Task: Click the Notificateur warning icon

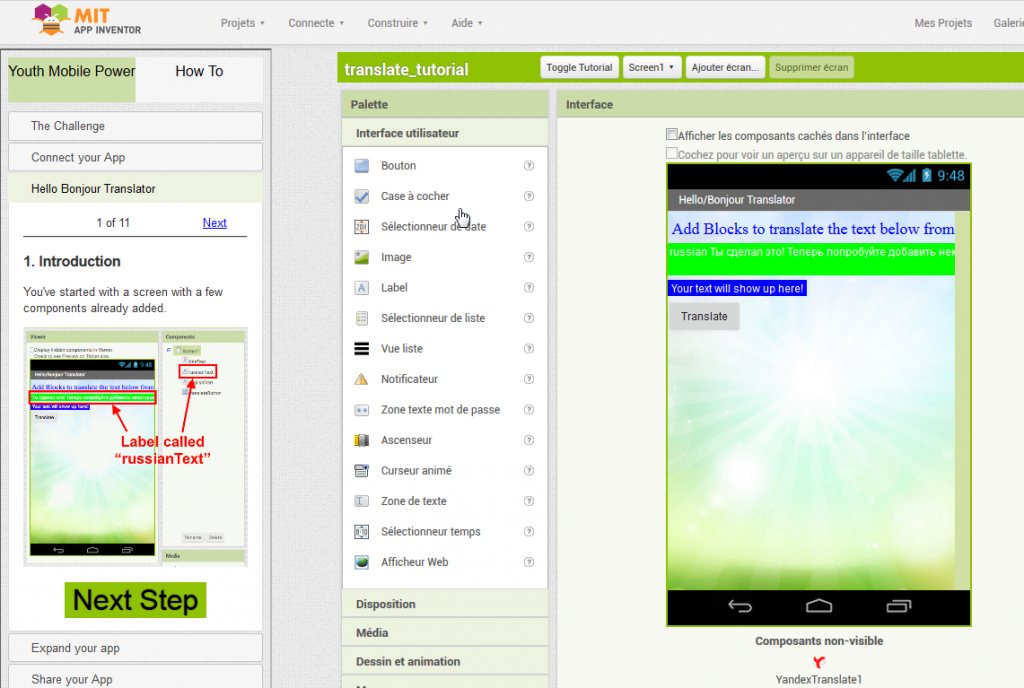Action: coord(362,379)
